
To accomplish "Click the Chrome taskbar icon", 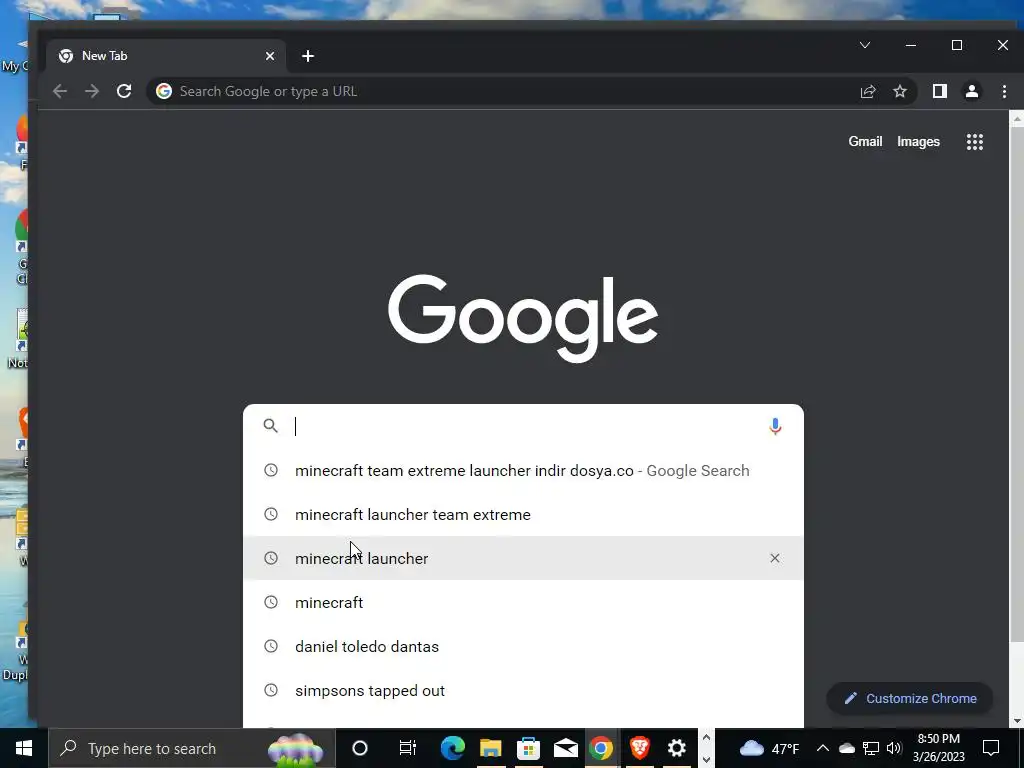I will tap(601, 748).
